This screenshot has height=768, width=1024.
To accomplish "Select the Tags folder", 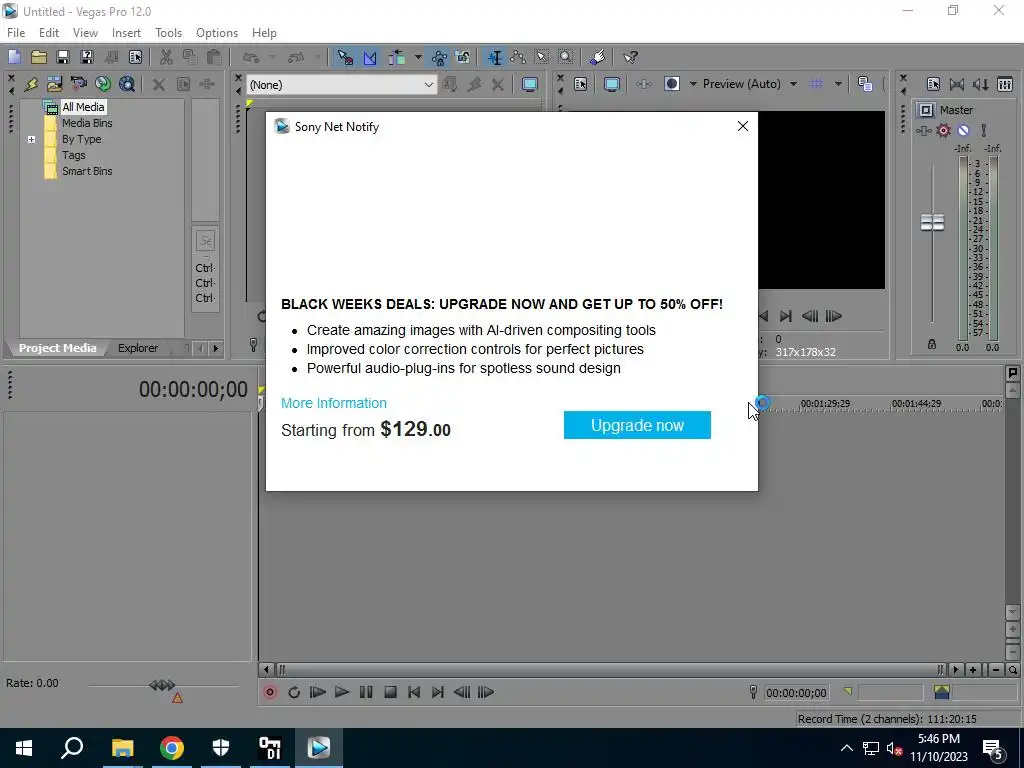I will tap(74, 155).
